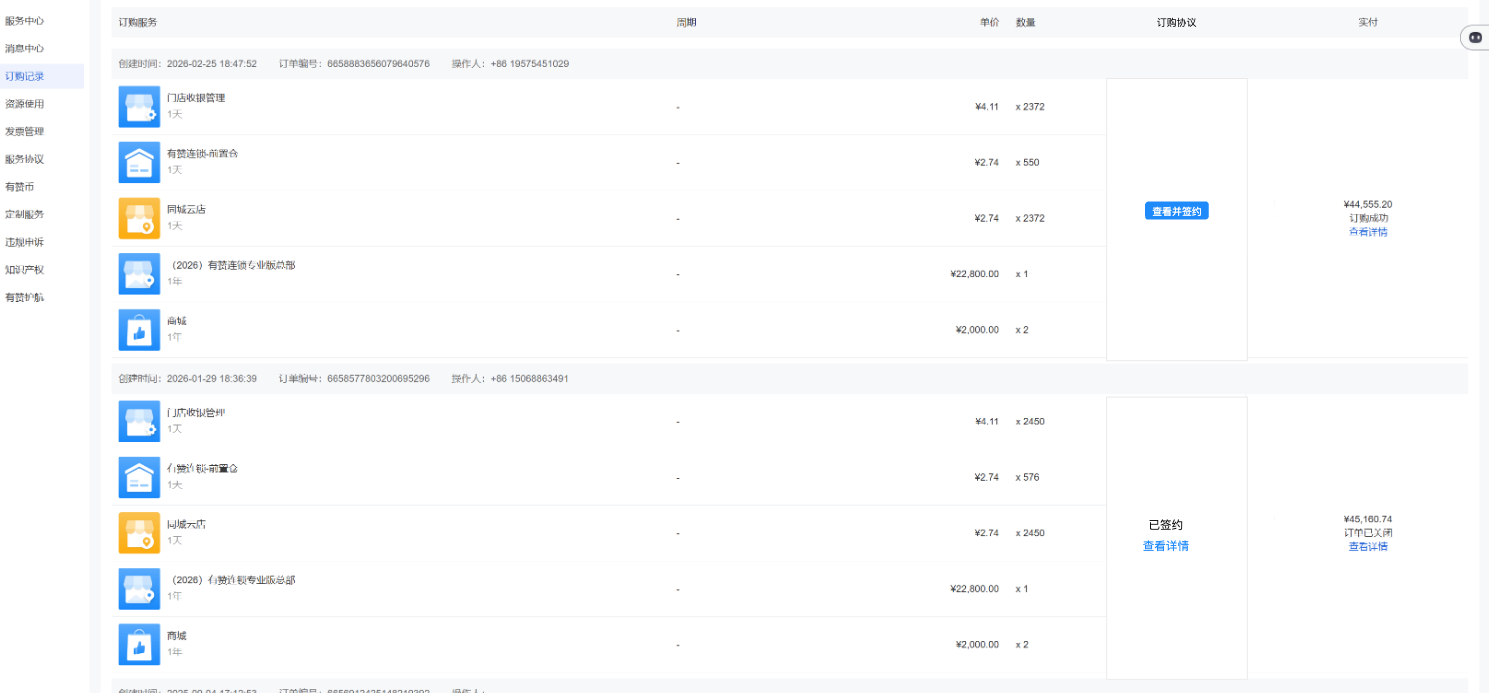Navigate to 发票管理 in the sidebar
The height and width of the screenshot is (693, 1489).
24,131
